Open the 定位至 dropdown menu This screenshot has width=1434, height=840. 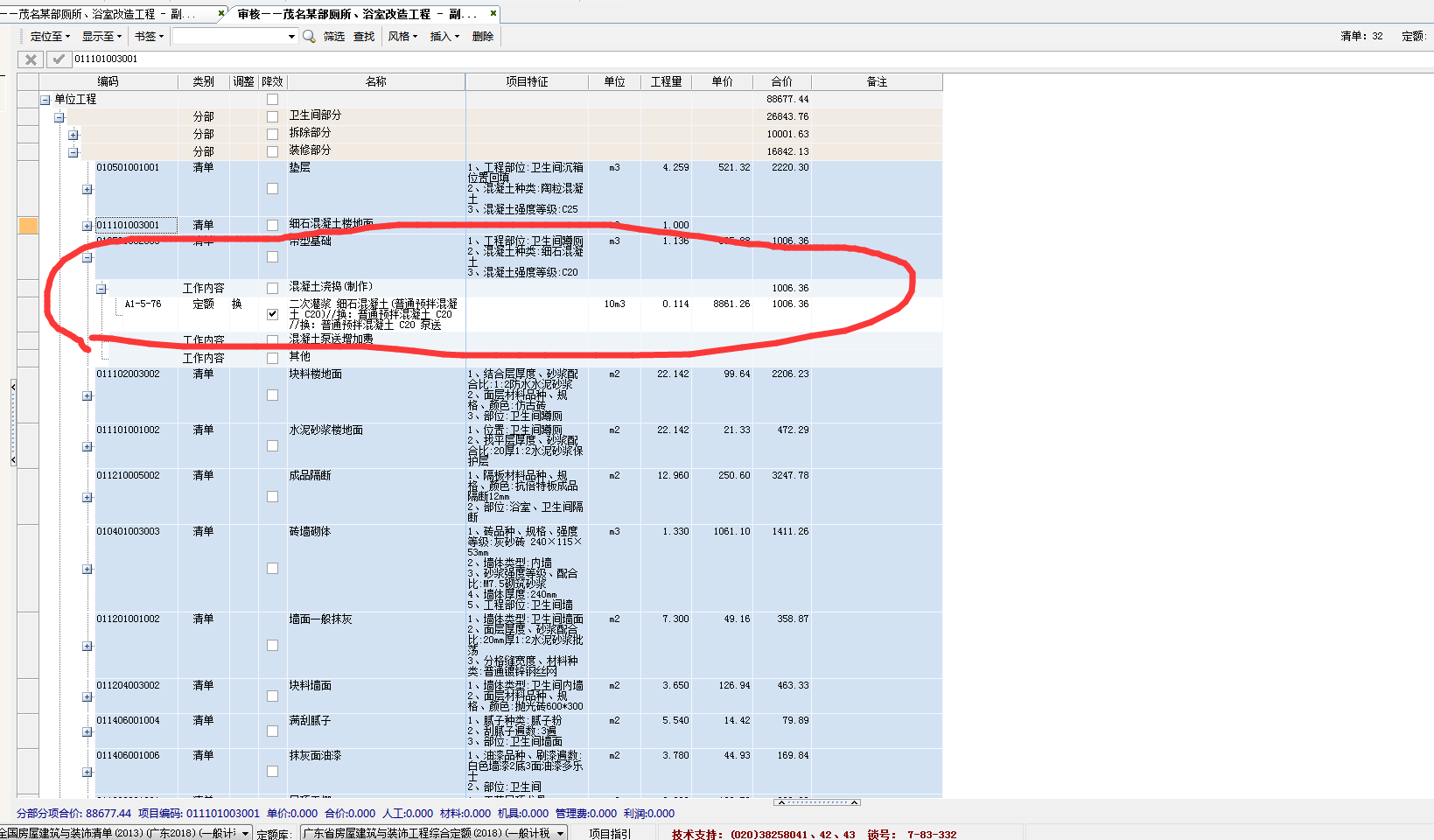pyautogui.click(x=50, y=37)
